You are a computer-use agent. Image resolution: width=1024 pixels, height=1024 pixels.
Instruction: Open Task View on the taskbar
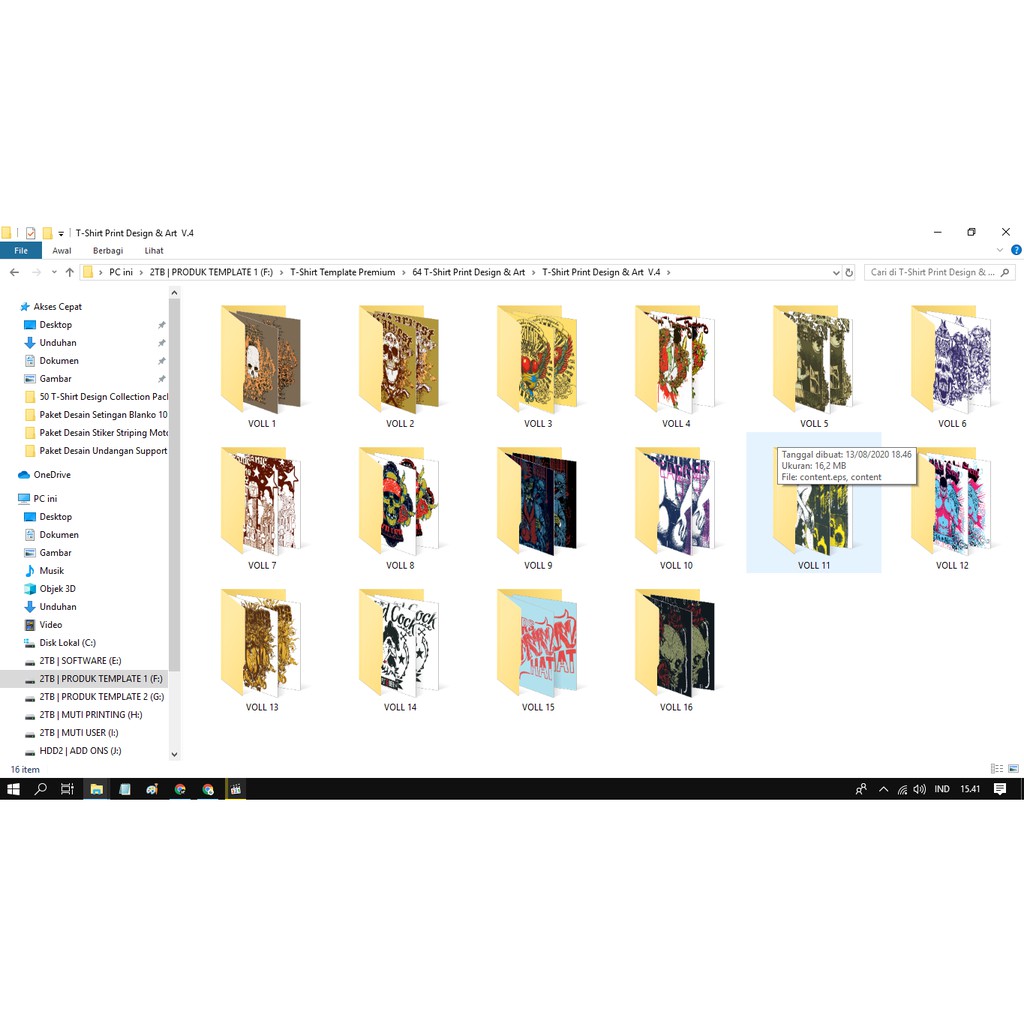pyautogui.click(x=67, y=789)
